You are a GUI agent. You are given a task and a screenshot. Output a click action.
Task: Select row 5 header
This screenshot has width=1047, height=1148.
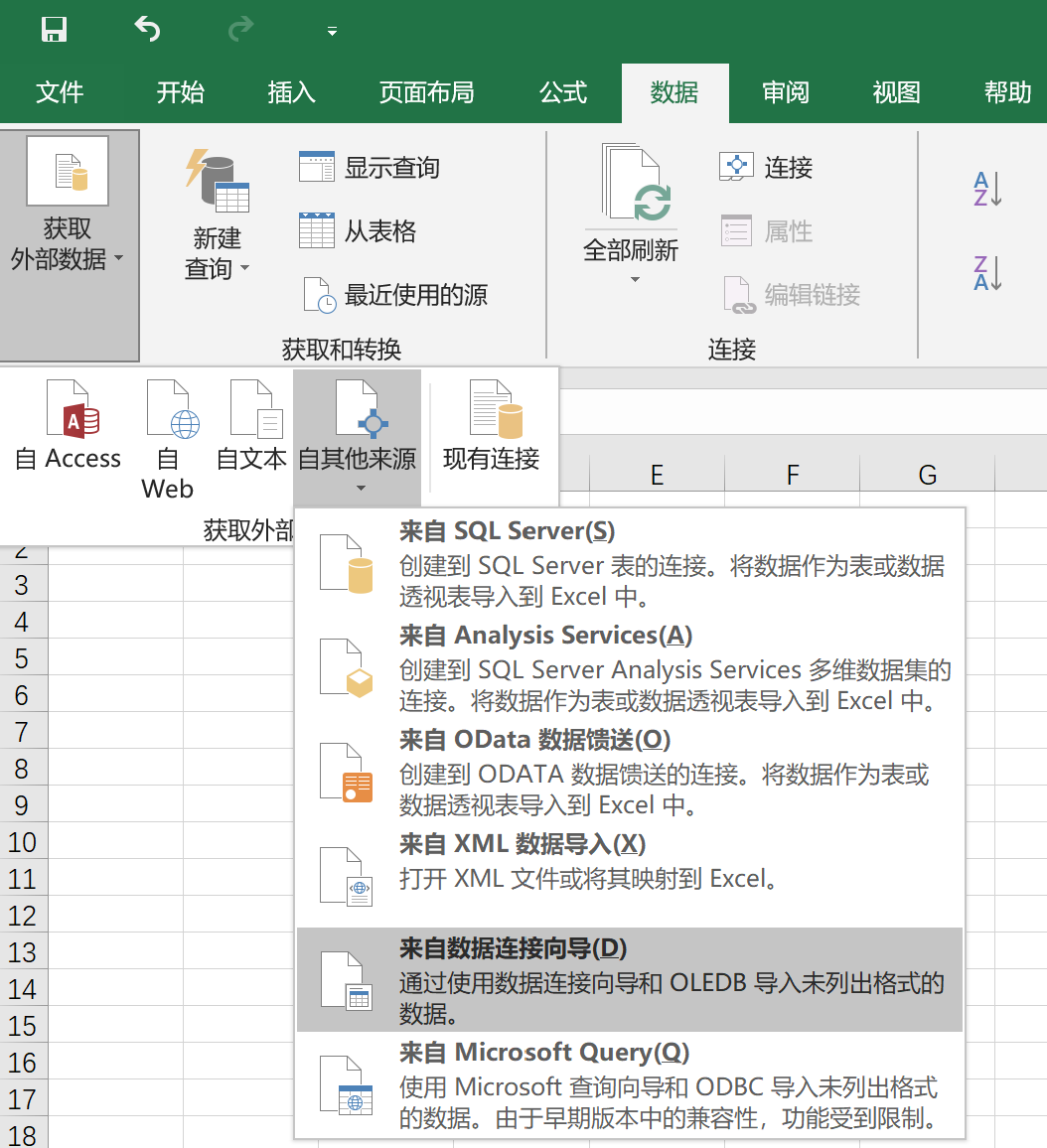pos(23,658)
